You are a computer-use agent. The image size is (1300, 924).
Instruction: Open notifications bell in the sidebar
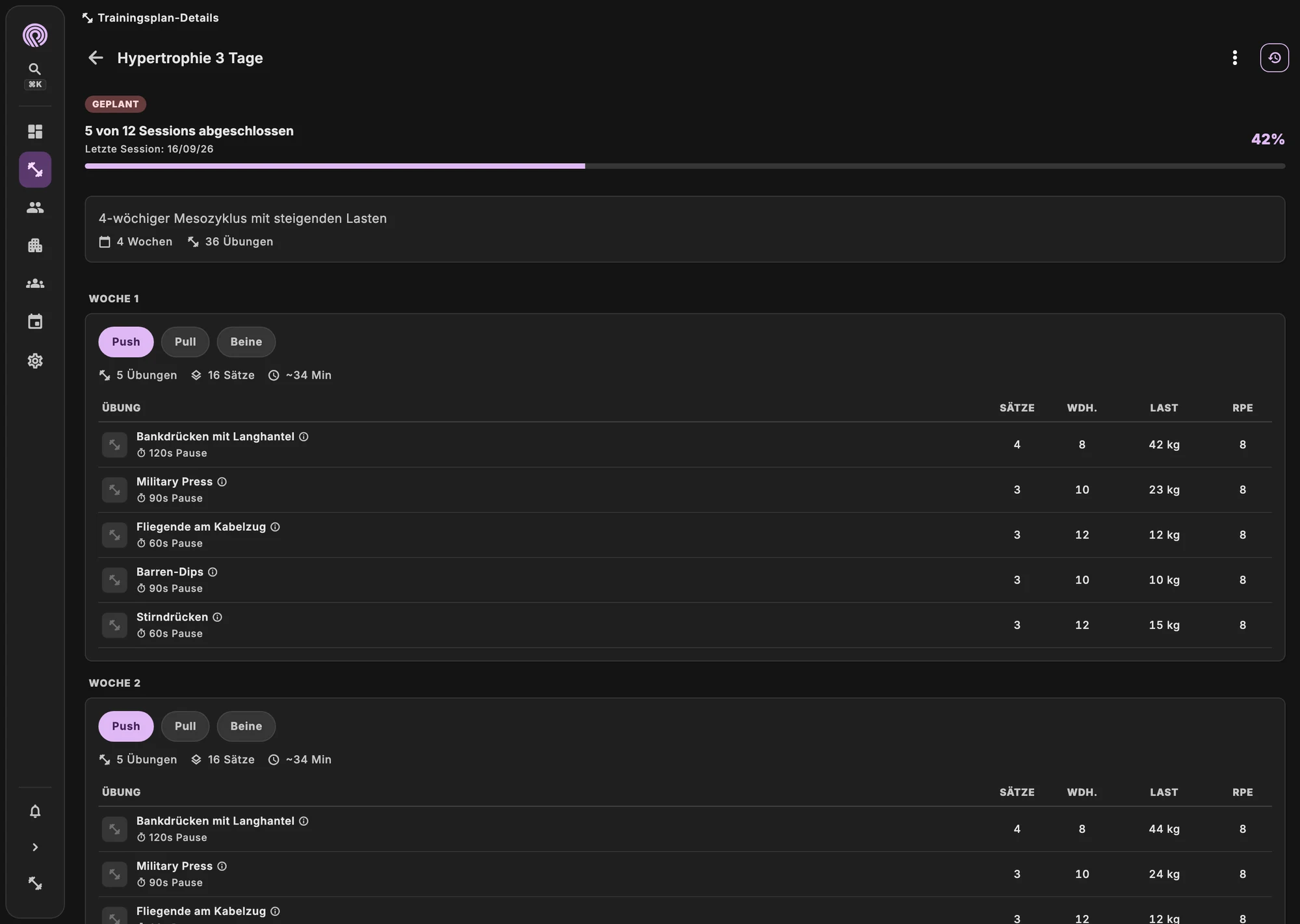35,811
